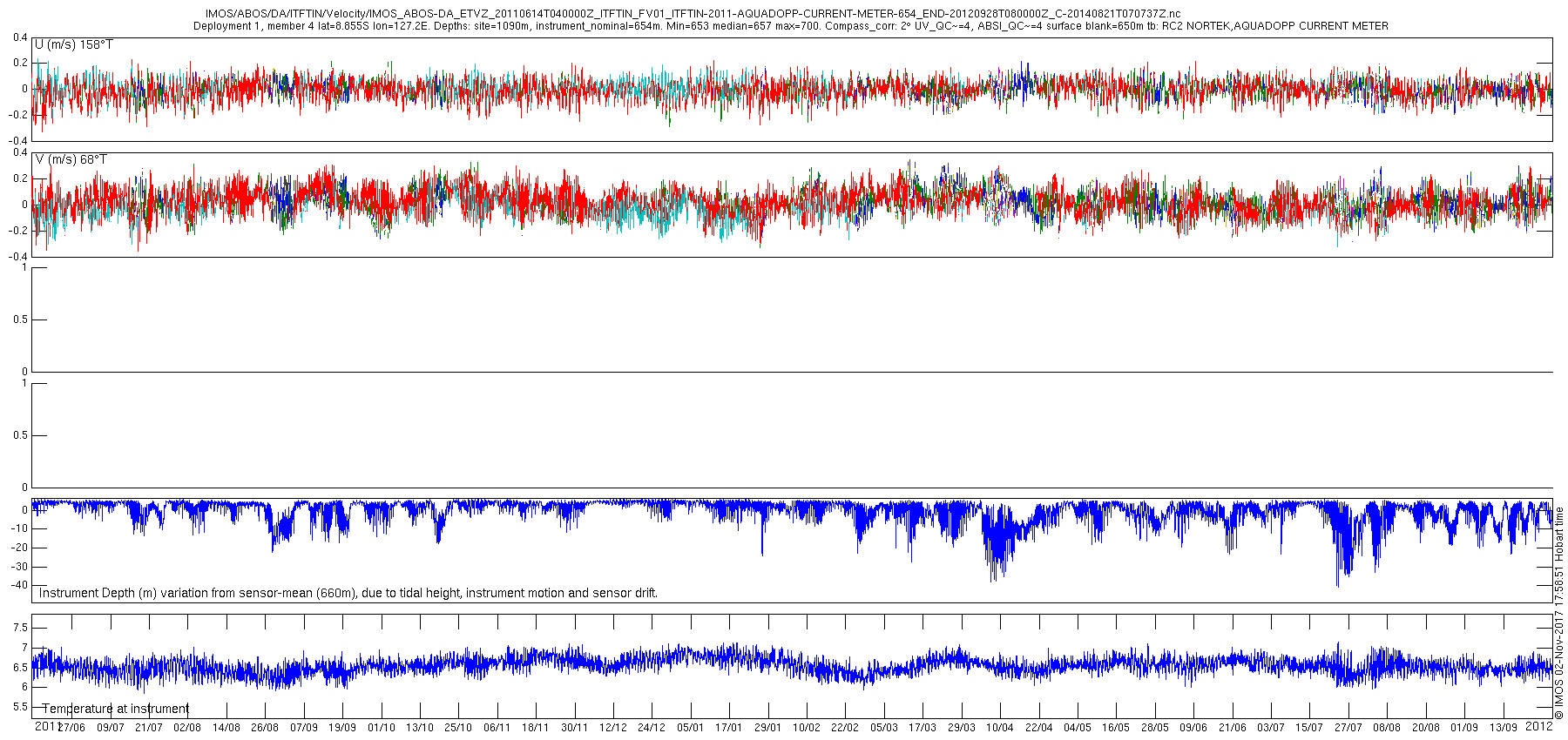
Task: Click the '6.5' temperature axis tick label
Action: 20,668
